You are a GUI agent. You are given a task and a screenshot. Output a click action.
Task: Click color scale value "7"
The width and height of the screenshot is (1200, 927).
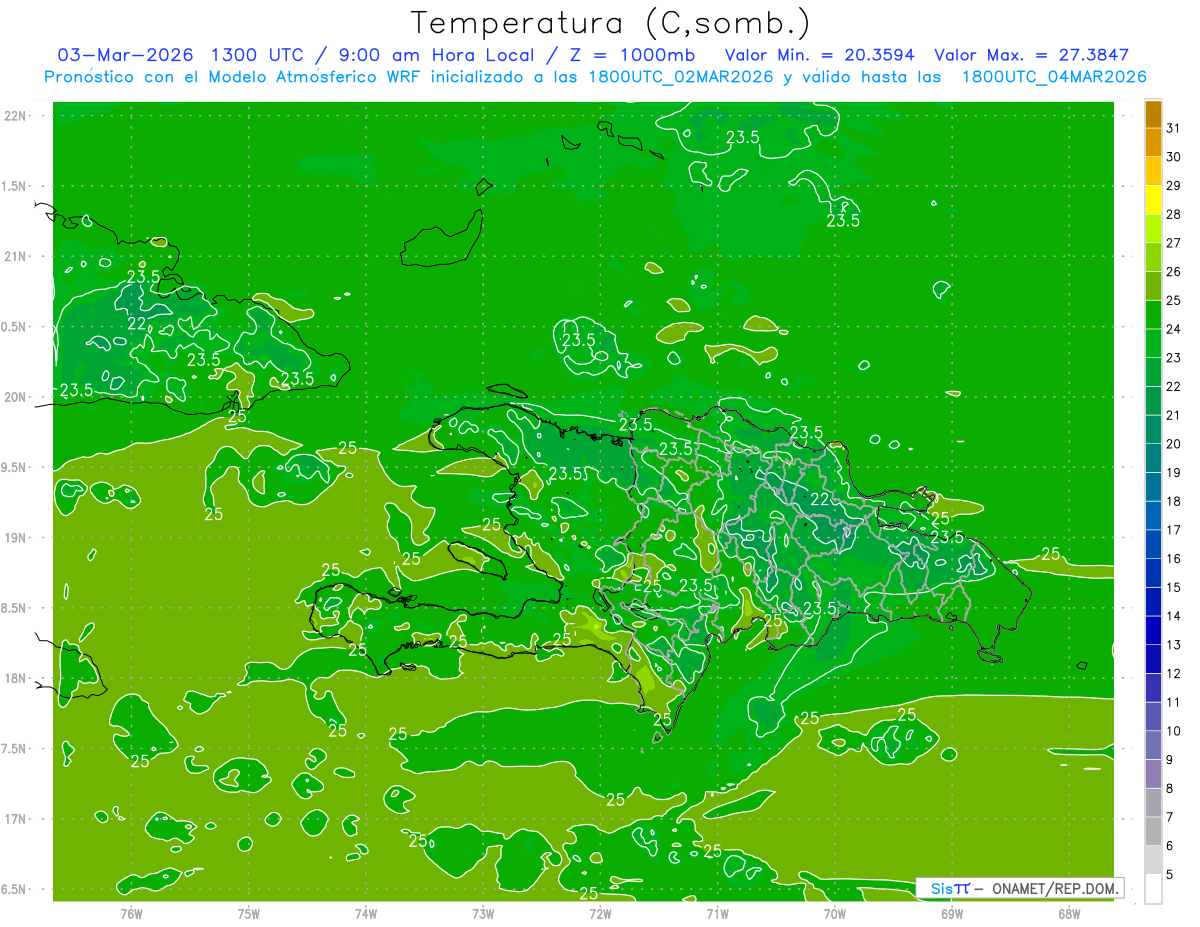tap(1170, 818)
